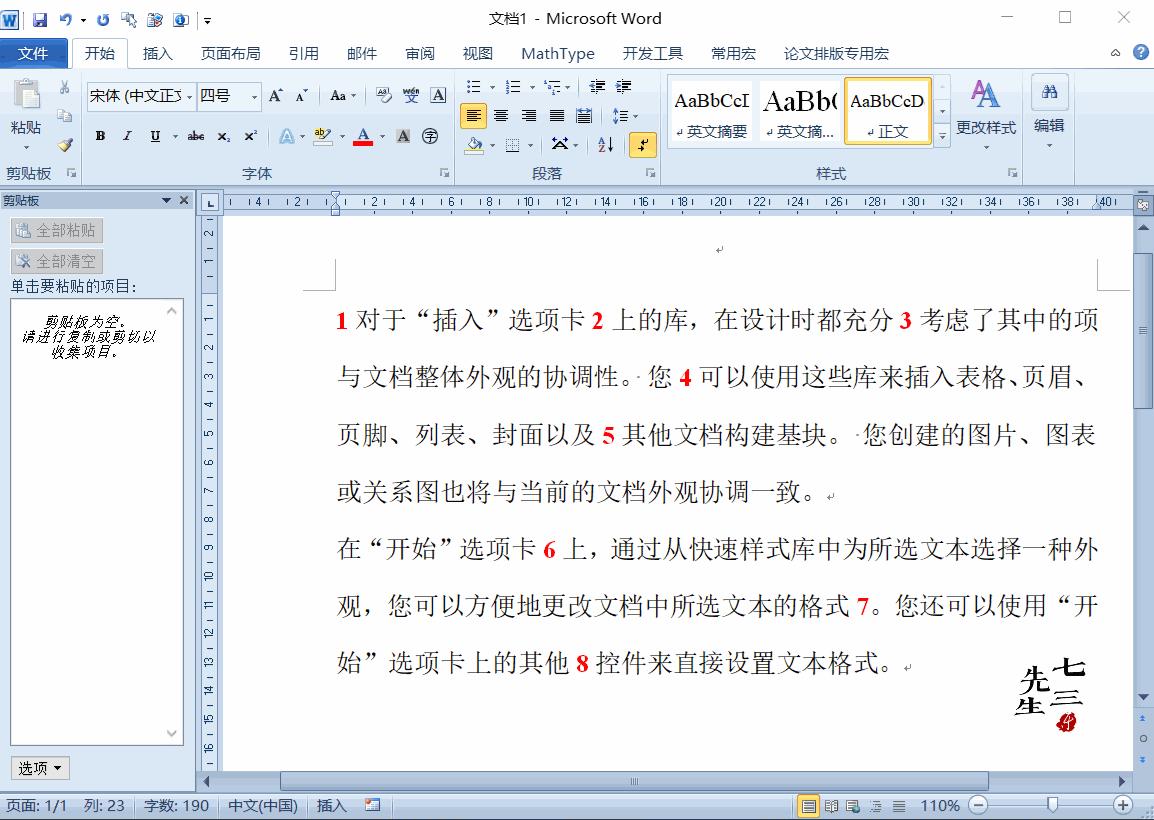The image size is (1154, 820).
Task: Select the 正文 quick style
Action: tap(886, 110)
